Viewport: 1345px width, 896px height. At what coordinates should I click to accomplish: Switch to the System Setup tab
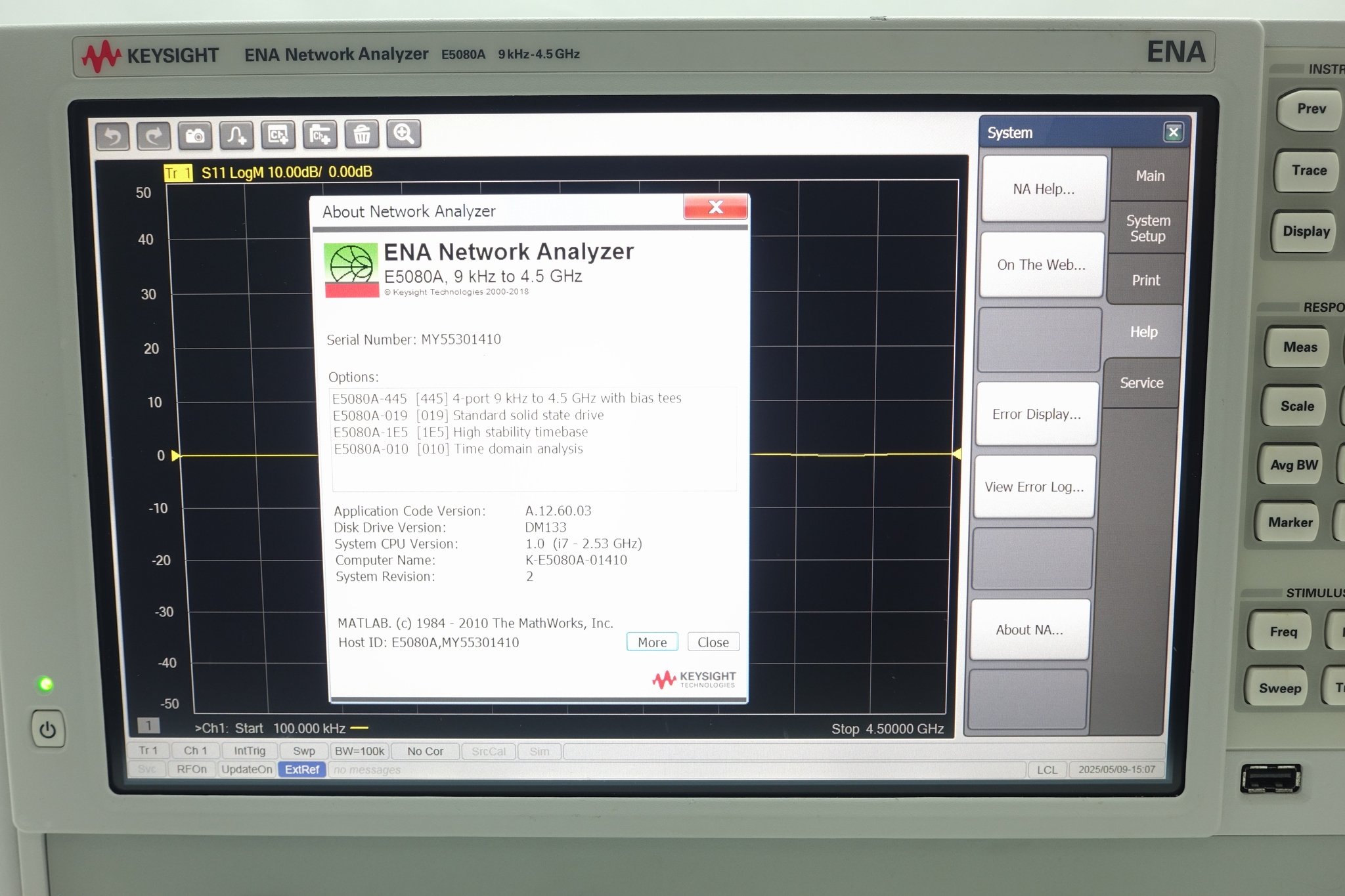(x=1148, y=228)
